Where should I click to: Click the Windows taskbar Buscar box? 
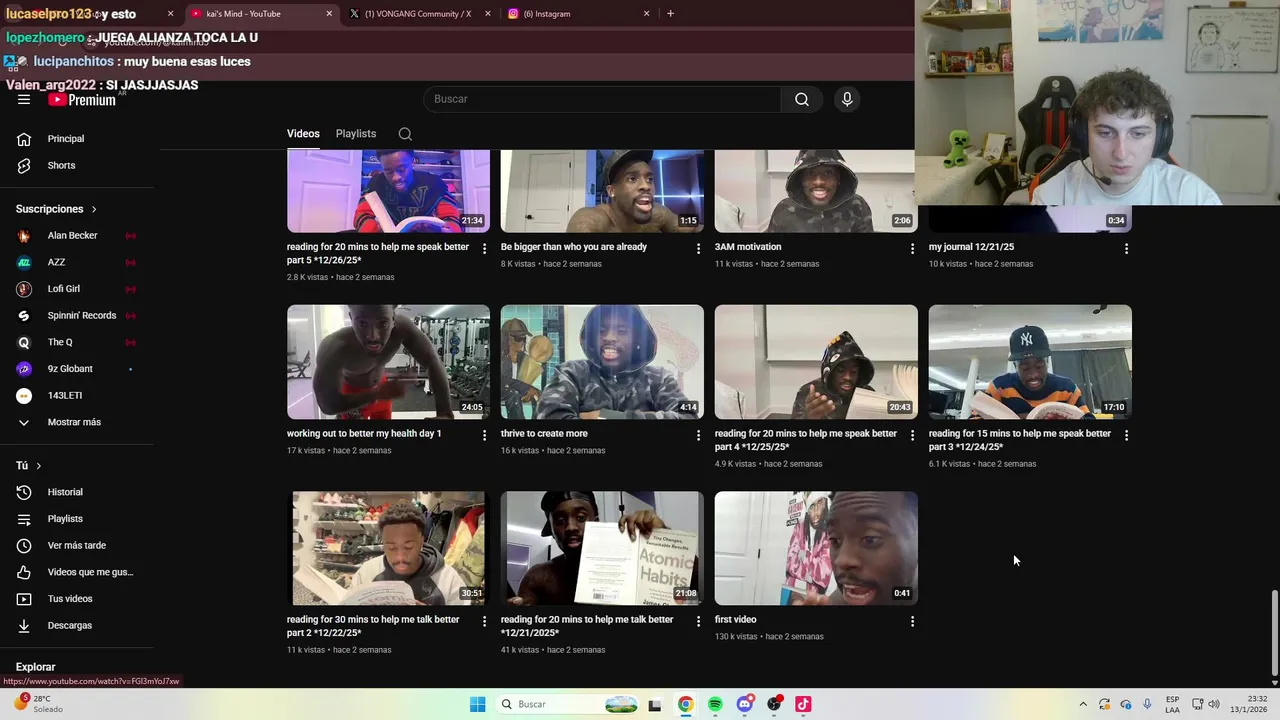[x=568, y=704]
